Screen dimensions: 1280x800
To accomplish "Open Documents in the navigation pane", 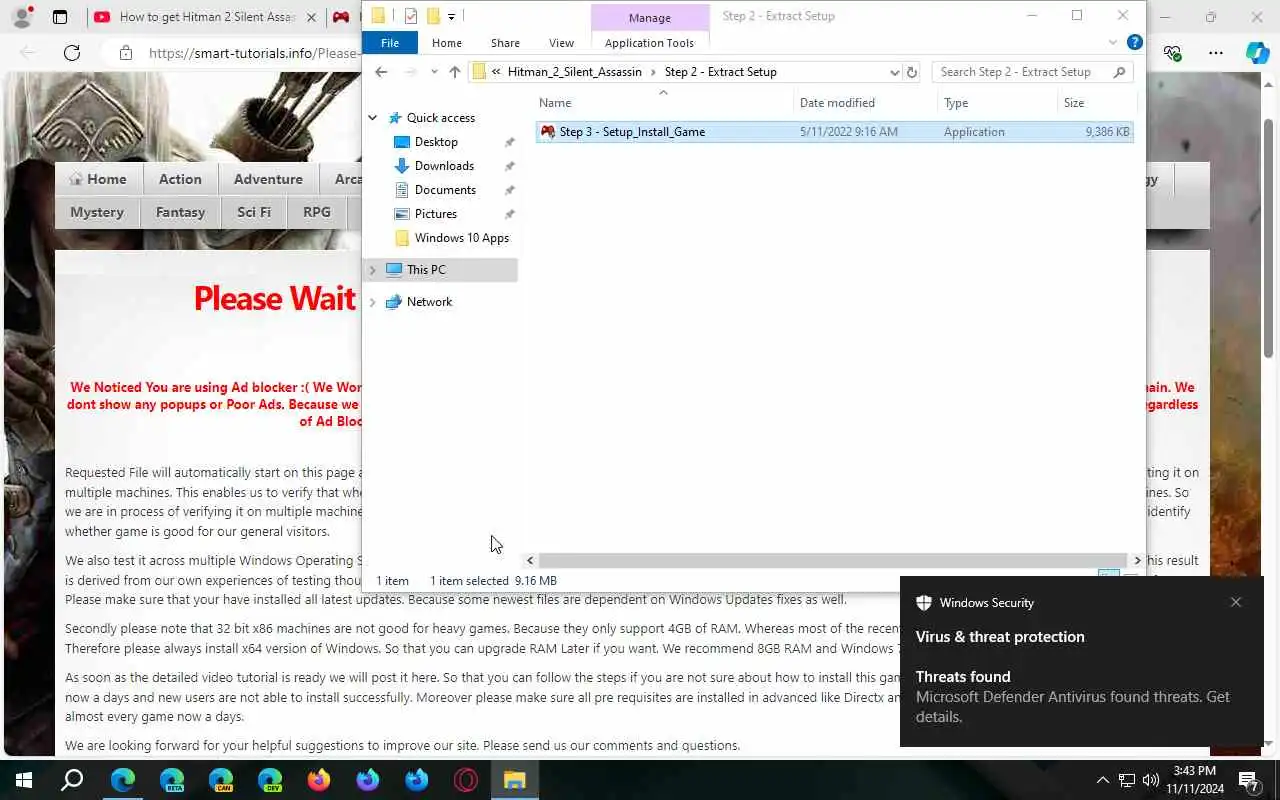I will click(x=445, y=190).
